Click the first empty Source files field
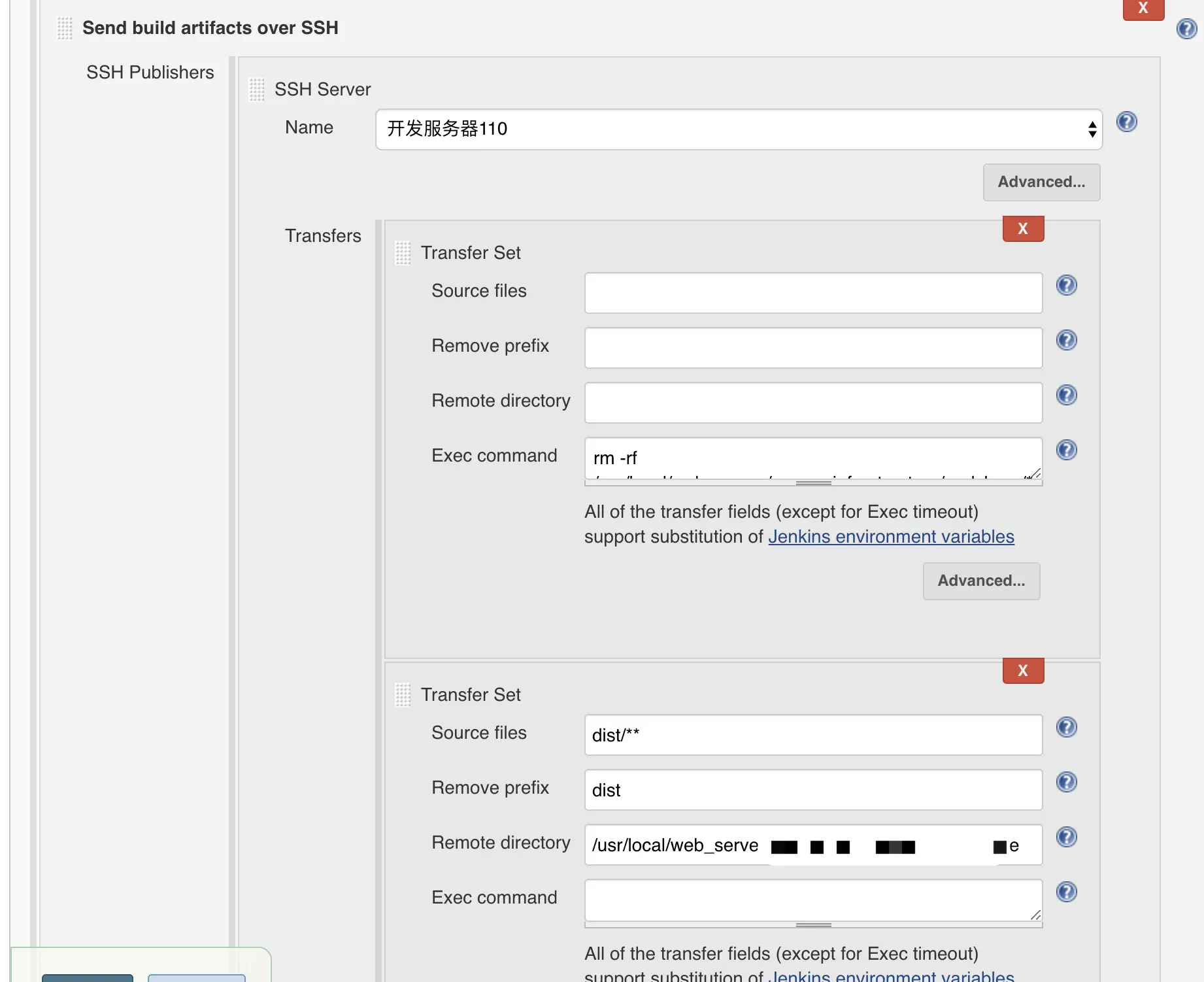This screenshot has height=982, width=1204. (x=813, y=293)
